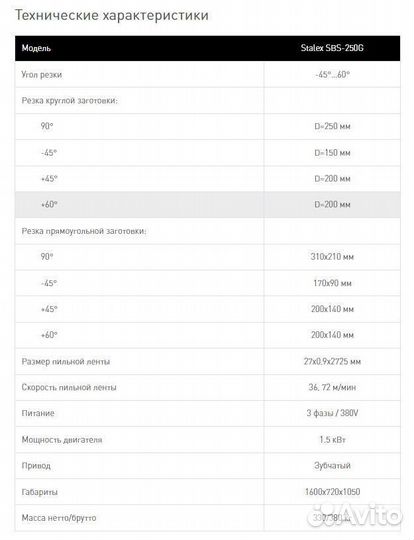Screen dimensions: 414x540
Task: Click the 'Зубчатый' drive value
Action: pos(332,466)
